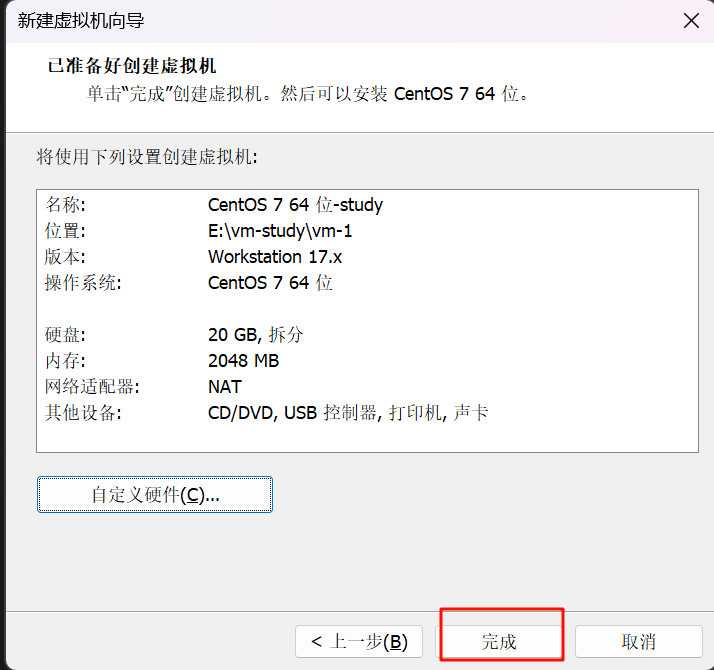Click the 网络适配器: label
The image size is (714, 670).
[92, 387]
